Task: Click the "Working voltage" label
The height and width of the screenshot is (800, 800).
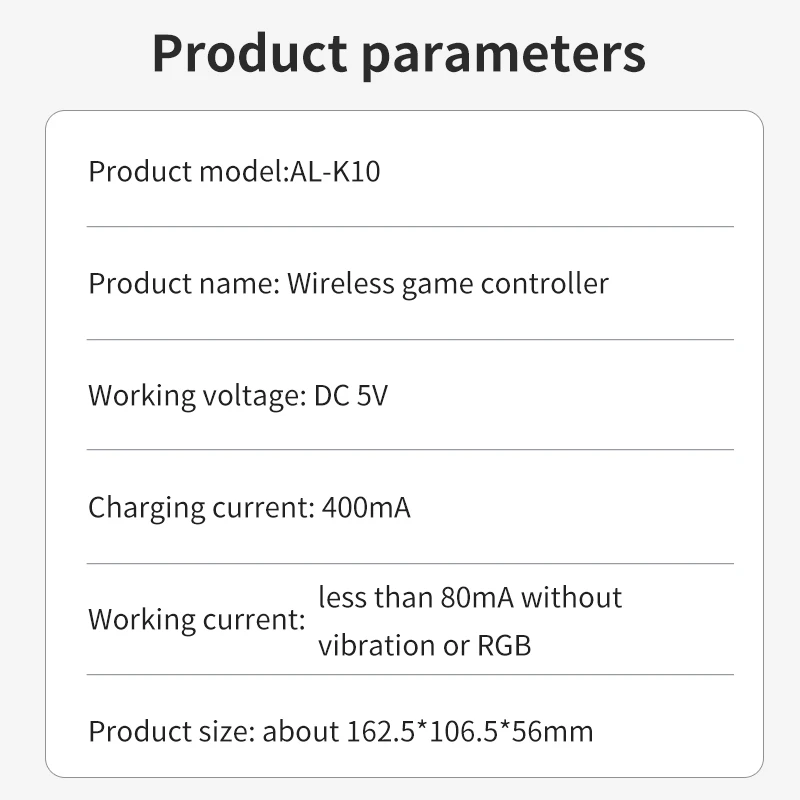Action: [x=194, y=395]
